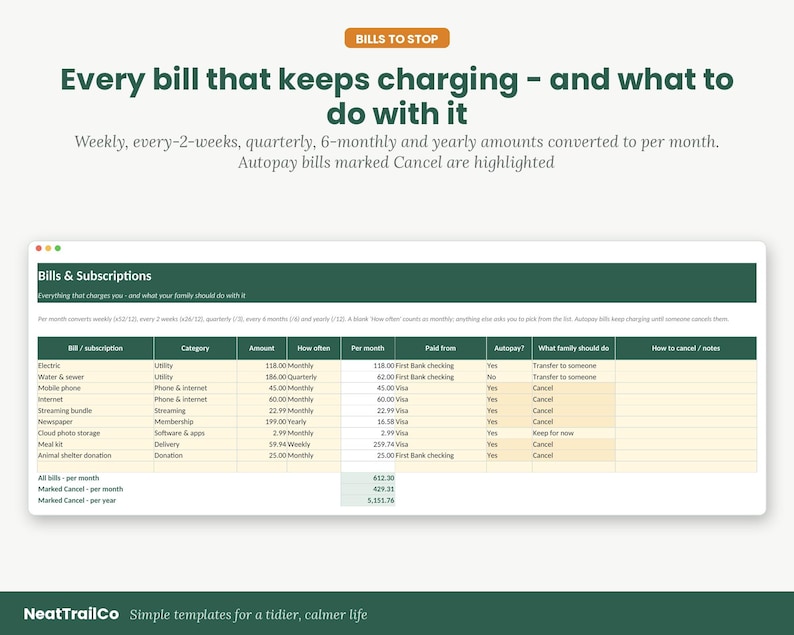Select the amount cell '59.94'
794x635 pixels.
pyautogui.click(x=262, y=444)
